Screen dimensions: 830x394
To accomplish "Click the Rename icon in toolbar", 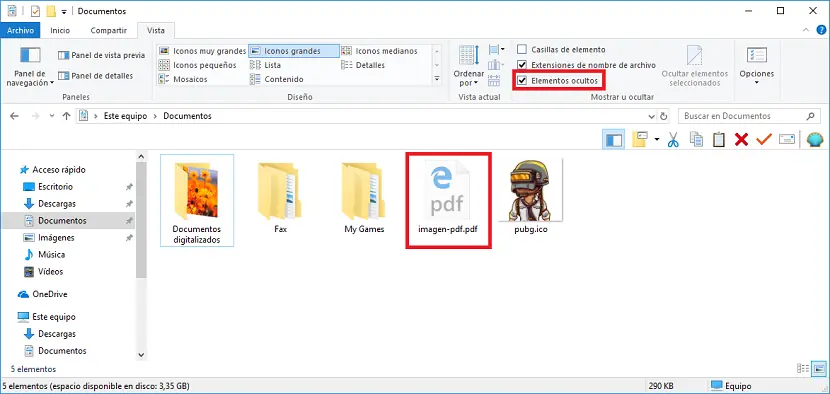I will point(787,140).
